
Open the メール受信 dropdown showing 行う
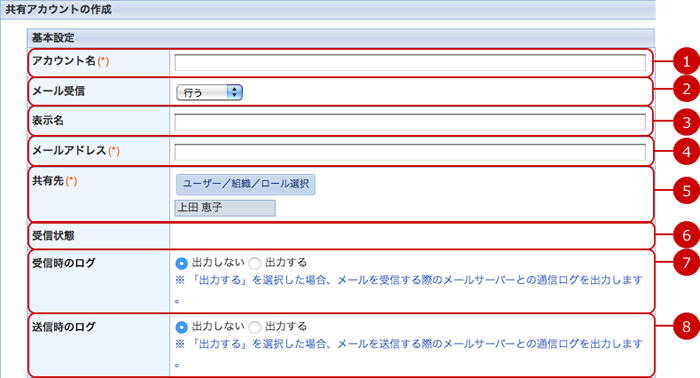[x=209, y=92]
